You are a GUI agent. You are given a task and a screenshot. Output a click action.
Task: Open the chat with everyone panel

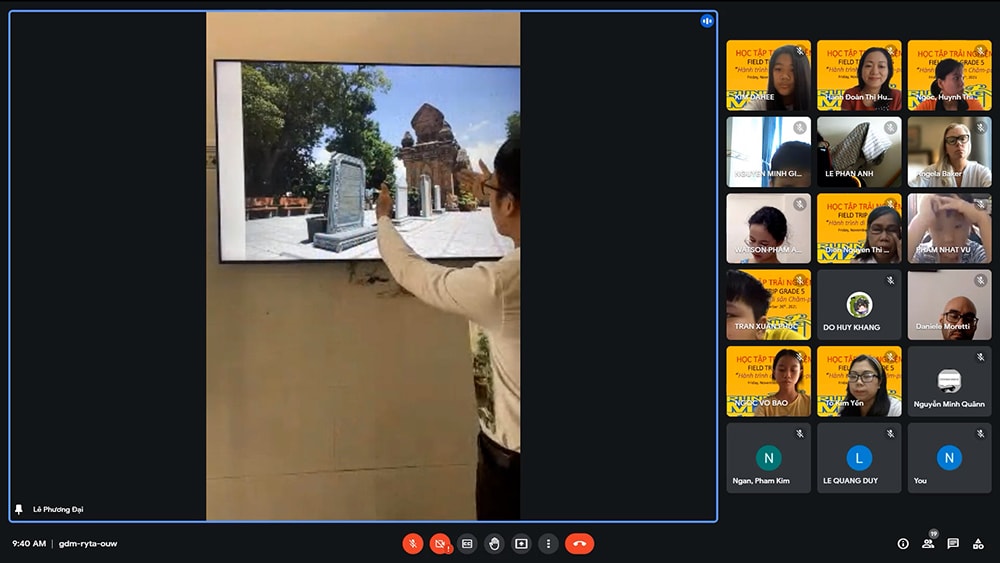coord(953,544)
